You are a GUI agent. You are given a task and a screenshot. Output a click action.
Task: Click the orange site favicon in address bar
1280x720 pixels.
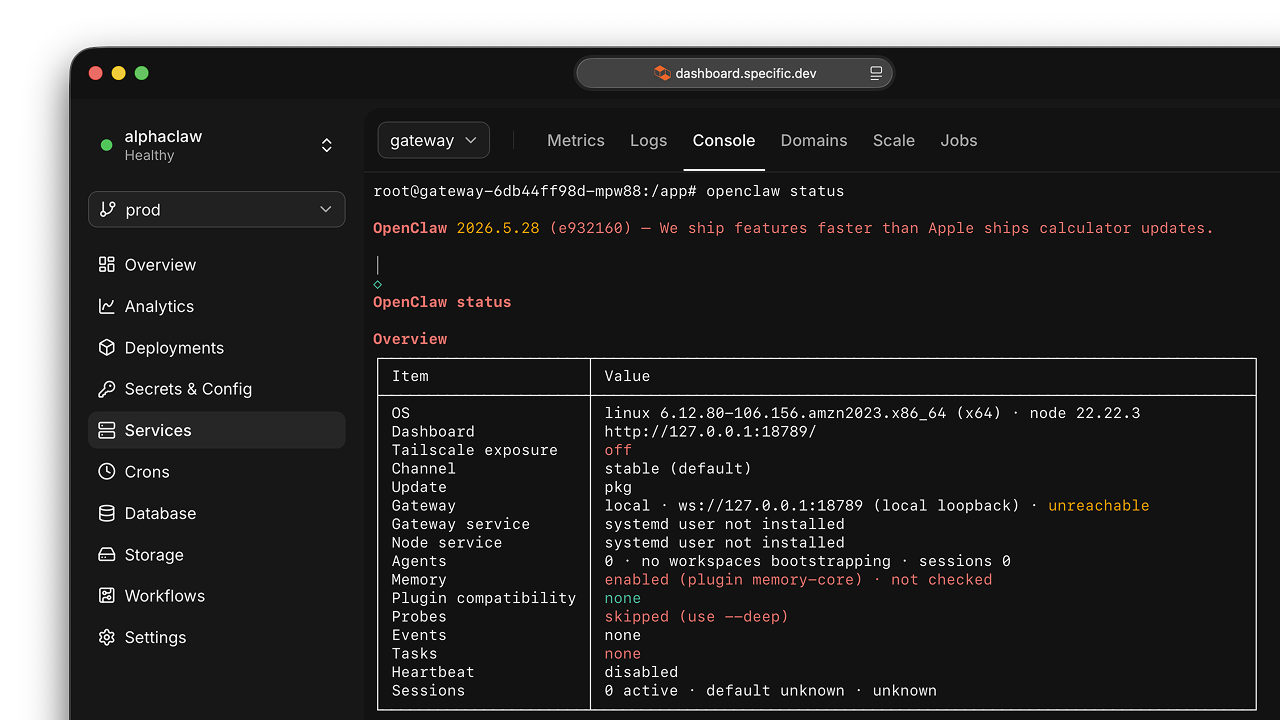(662, 73)
